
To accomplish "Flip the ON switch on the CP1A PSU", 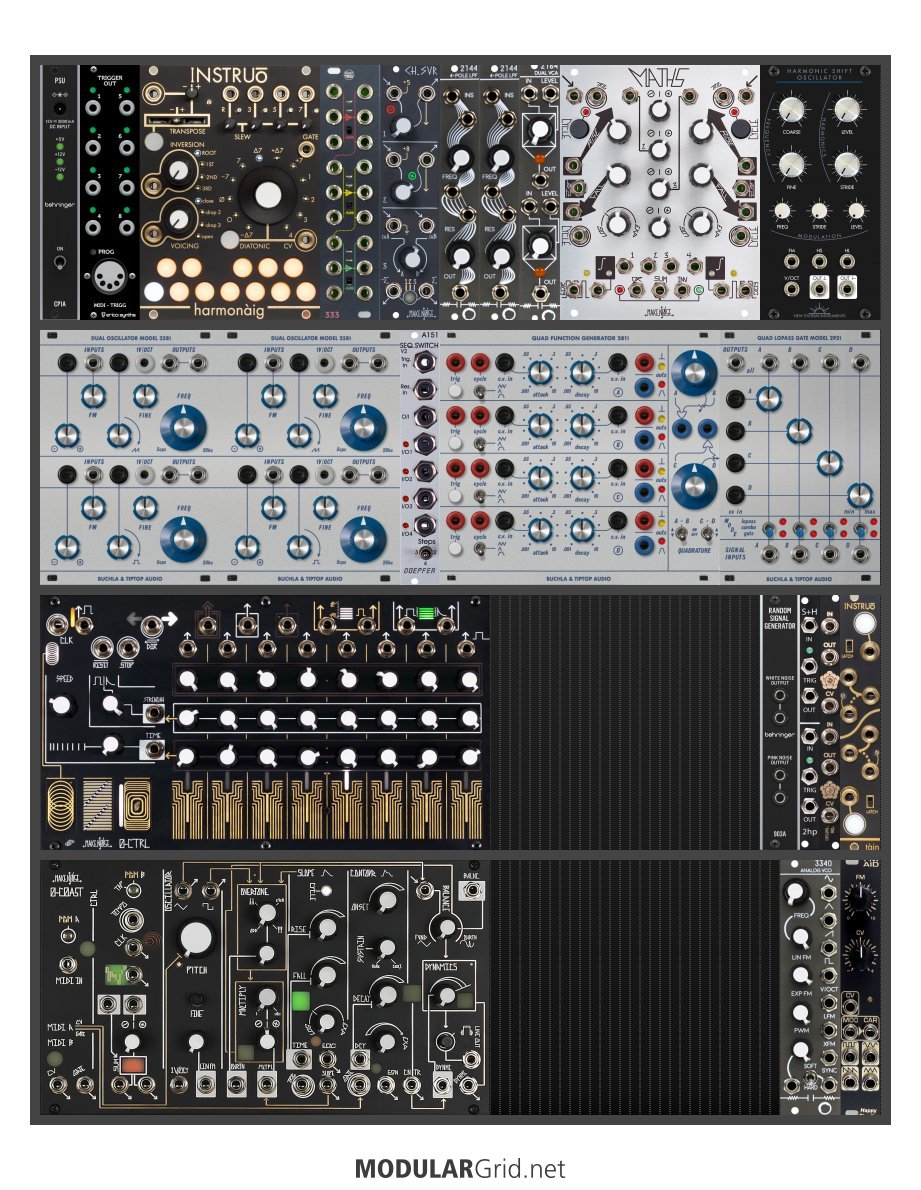I will click(60, 263).
